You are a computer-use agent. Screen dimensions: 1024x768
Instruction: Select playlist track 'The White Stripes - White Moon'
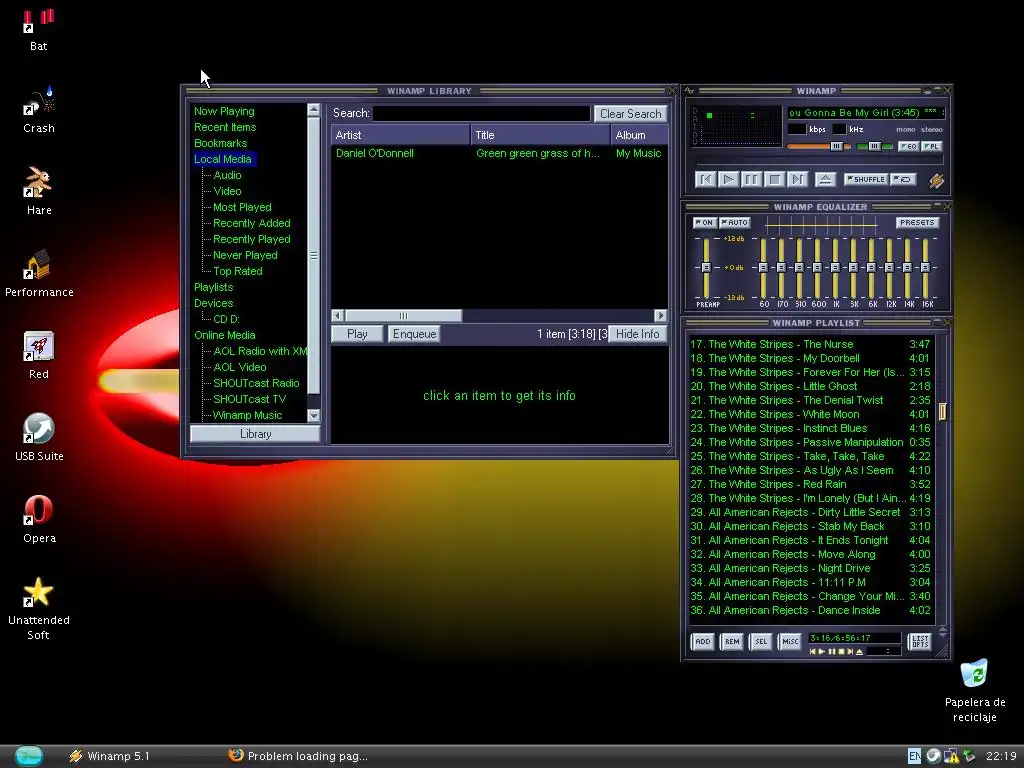[810, 415]
